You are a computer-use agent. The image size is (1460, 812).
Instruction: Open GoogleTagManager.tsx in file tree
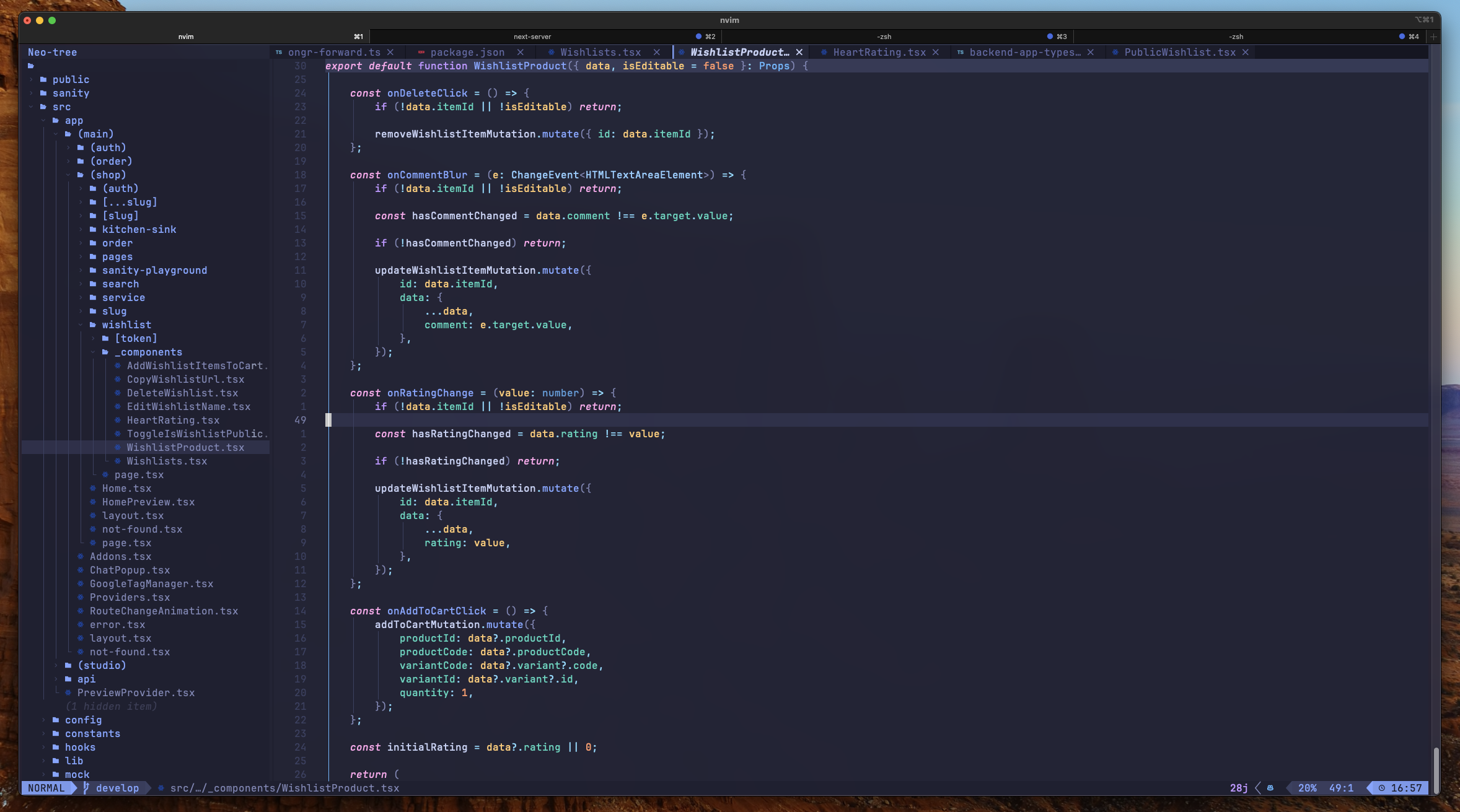151,583
